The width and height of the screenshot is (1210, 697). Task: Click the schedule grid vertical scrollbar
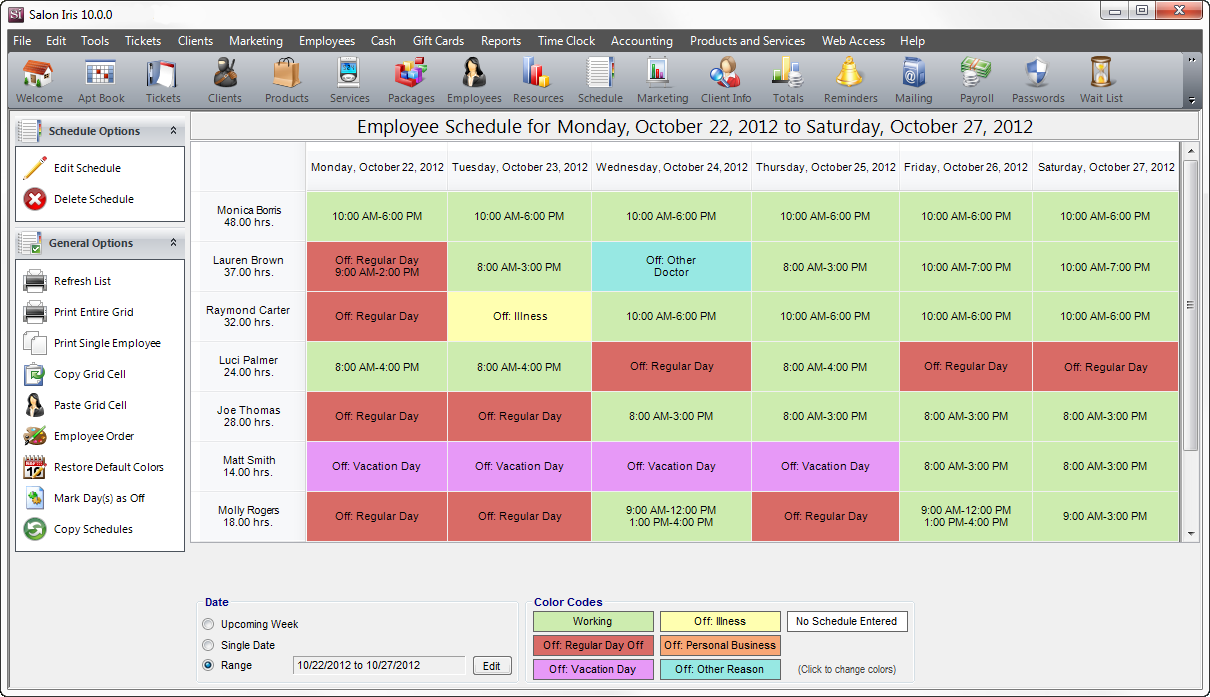[x=1190, y=305]
